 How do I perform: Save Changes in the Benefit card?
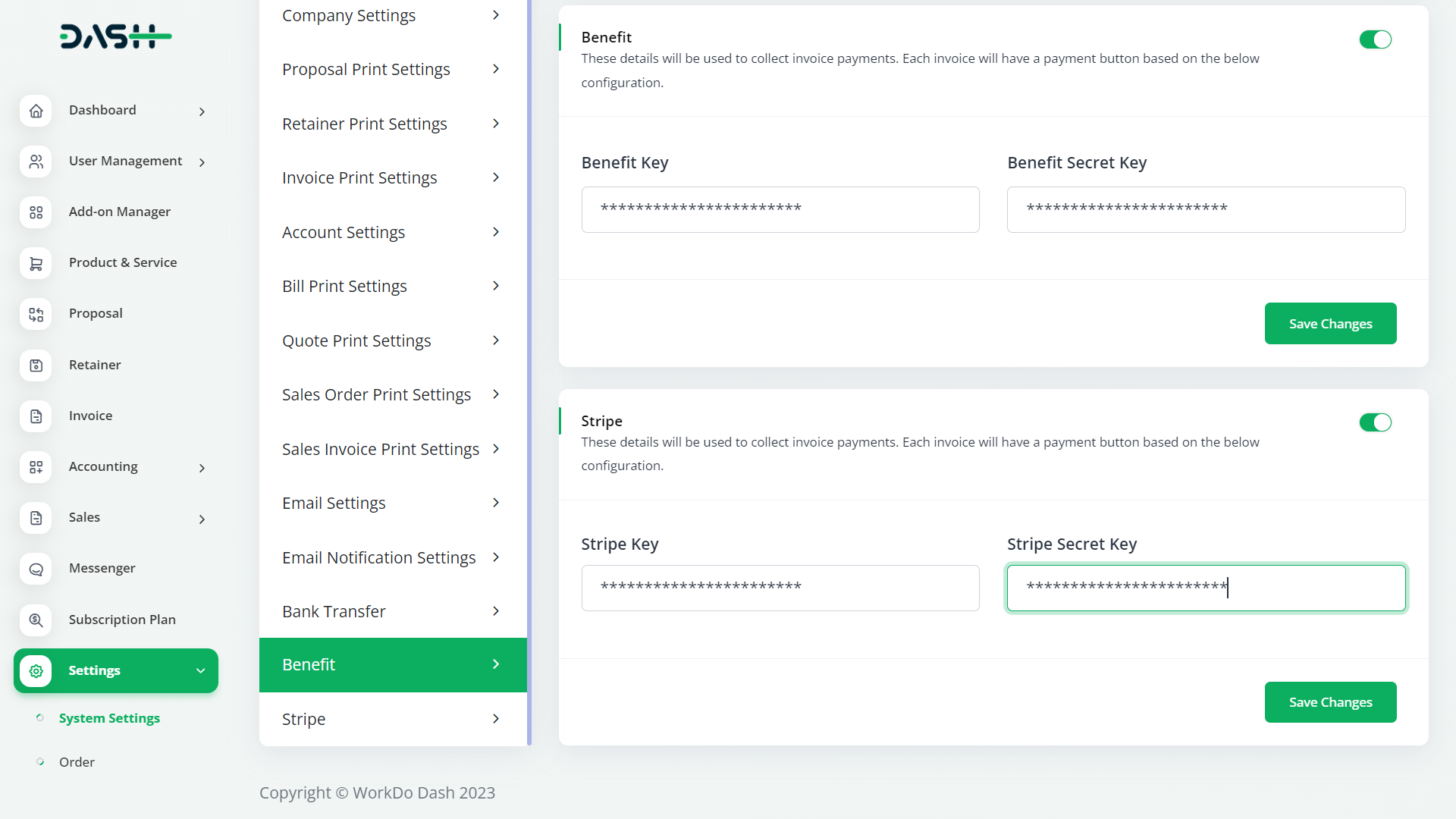[x=1330, y=324]
